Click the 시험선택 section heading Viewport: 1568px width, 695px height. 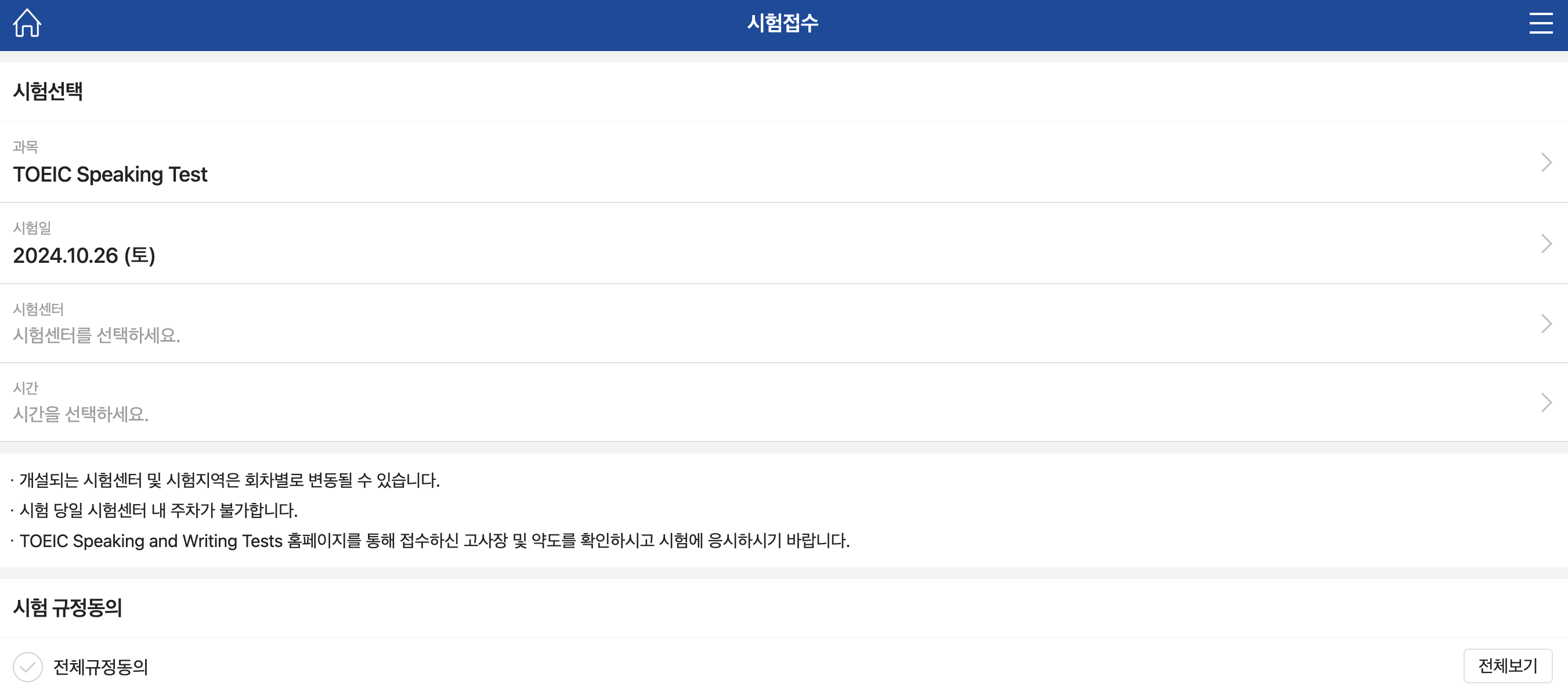[48, 91]
